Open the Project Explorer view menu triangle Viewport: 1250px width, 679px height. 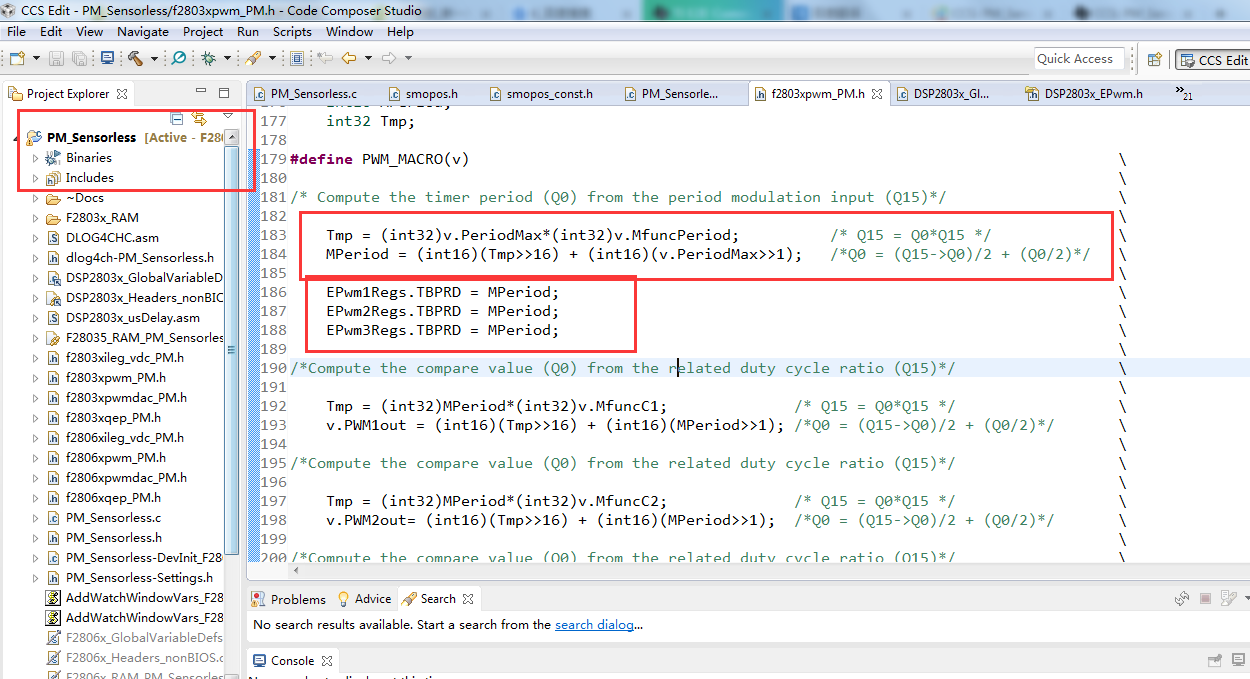pos(227,116)
